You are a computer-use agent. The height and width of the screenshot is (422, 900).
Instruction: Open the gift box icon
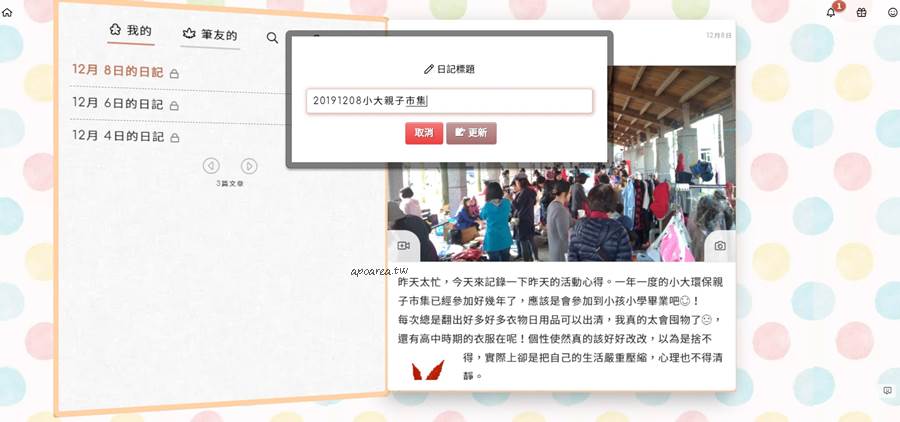(861, 13)
